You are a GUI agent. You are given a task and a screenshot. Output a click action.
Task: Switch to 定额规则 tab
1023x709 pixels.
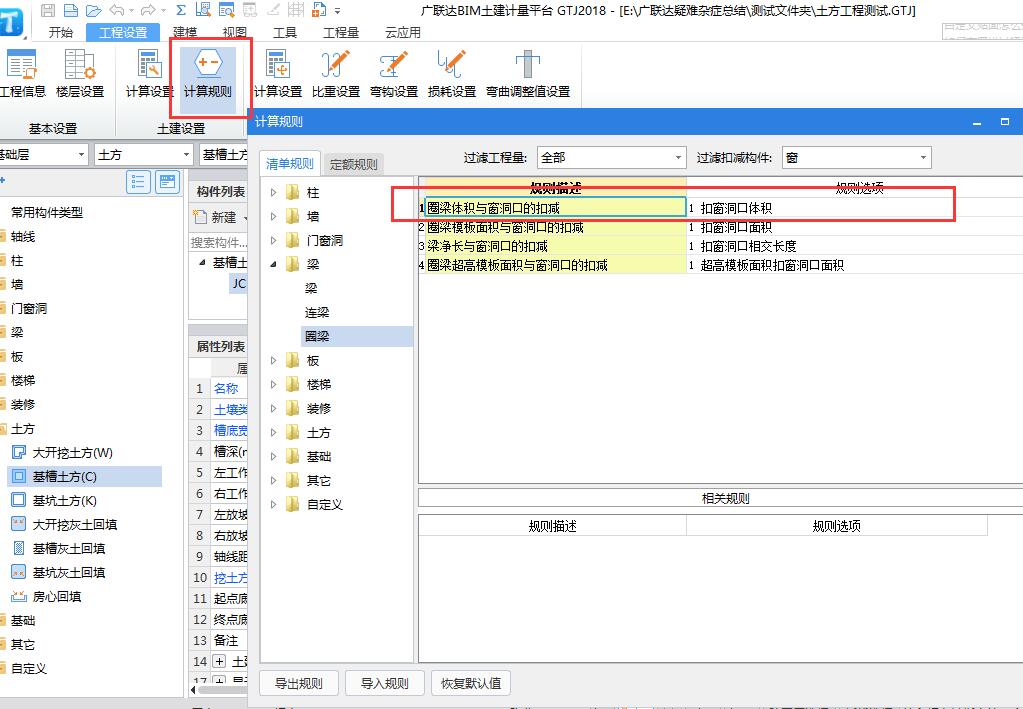tap(353, 164)
